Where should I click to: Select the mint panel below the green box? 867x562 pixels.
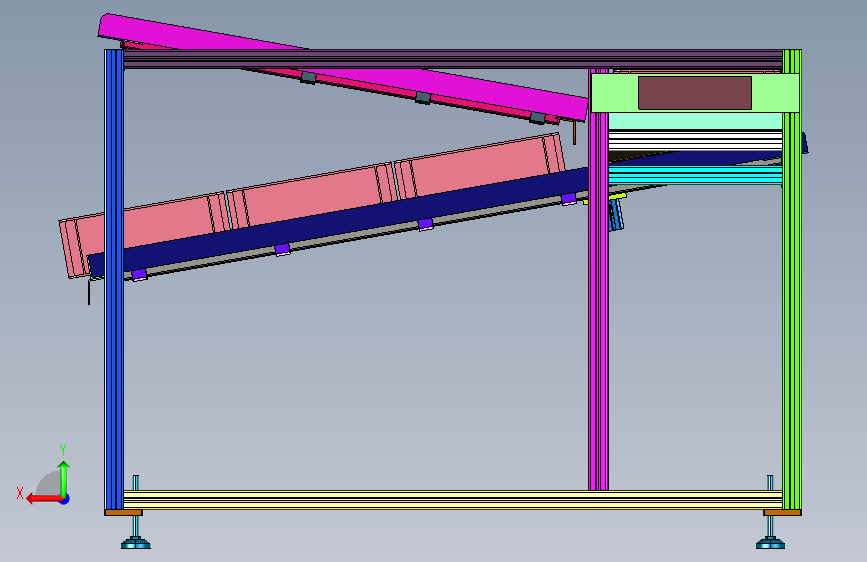coord(695,121)
